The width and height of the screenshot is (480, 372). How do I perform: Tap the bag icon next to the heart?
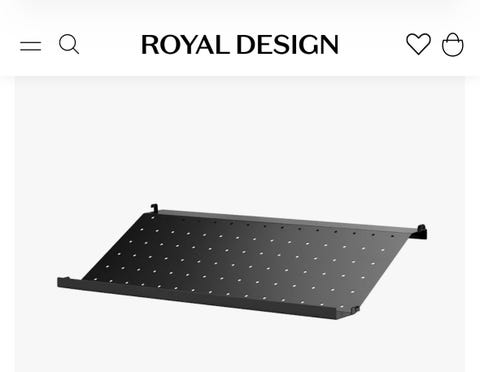pos(452,44)
